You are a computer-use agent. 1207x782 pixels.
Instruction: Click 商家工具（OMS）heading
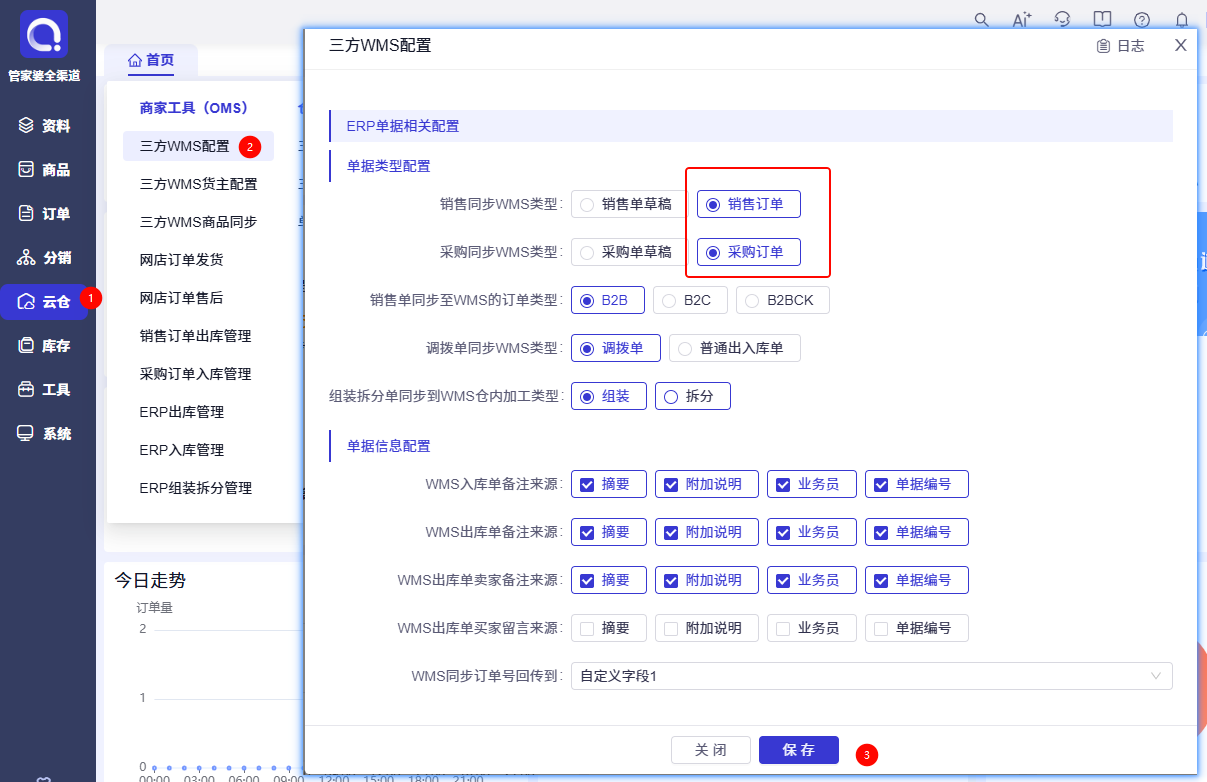click(194, 108)
